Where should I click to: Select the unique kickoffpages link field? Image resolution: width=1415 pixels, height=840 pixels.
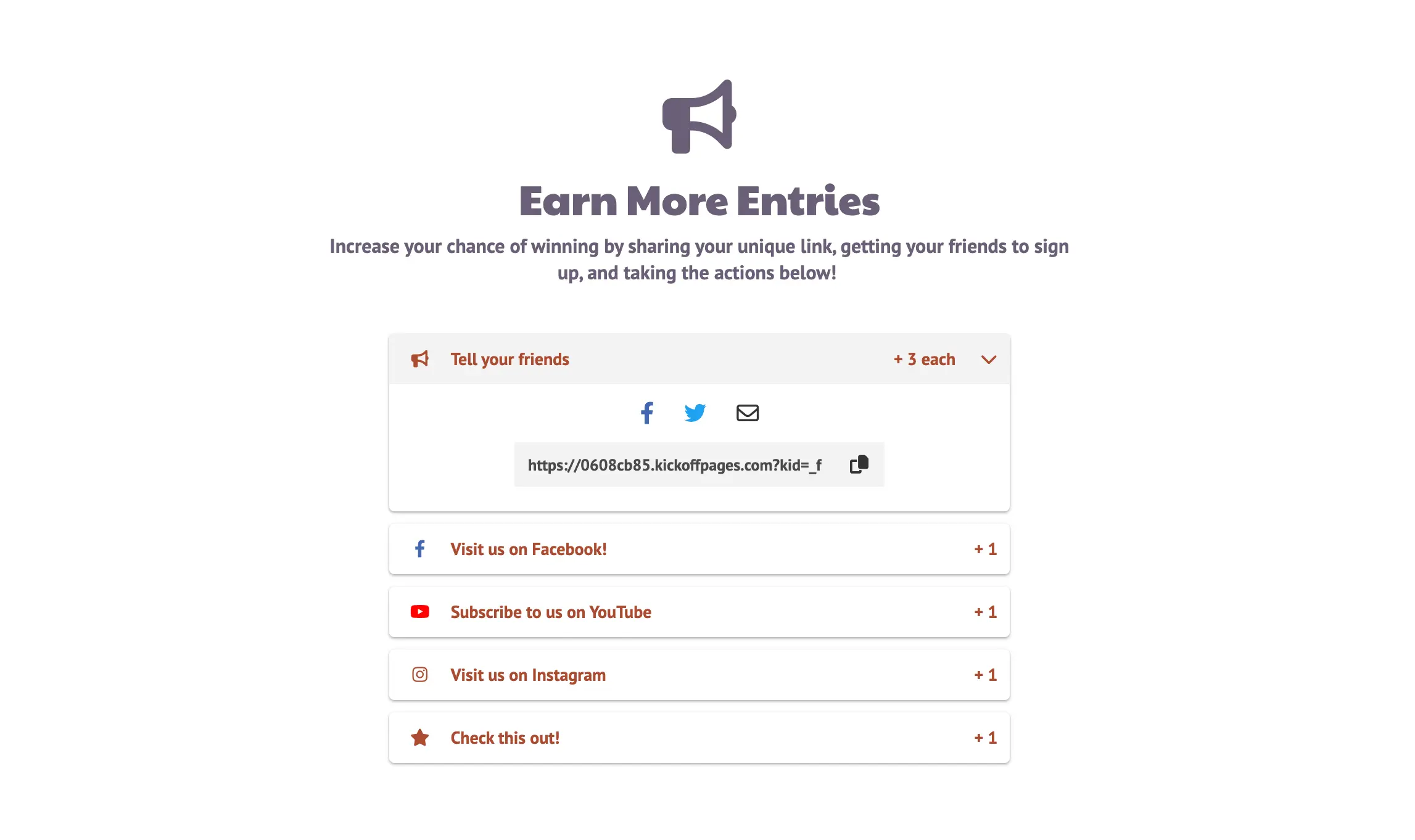point(674,465)
